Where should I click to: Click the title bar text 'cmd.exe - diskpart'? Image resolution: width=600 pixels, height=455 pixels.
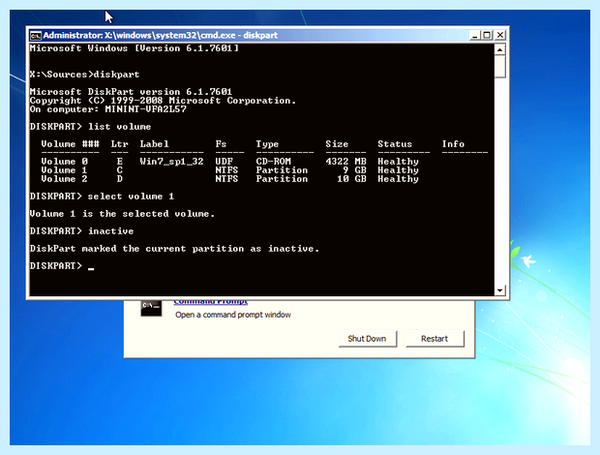pos(242,35)
